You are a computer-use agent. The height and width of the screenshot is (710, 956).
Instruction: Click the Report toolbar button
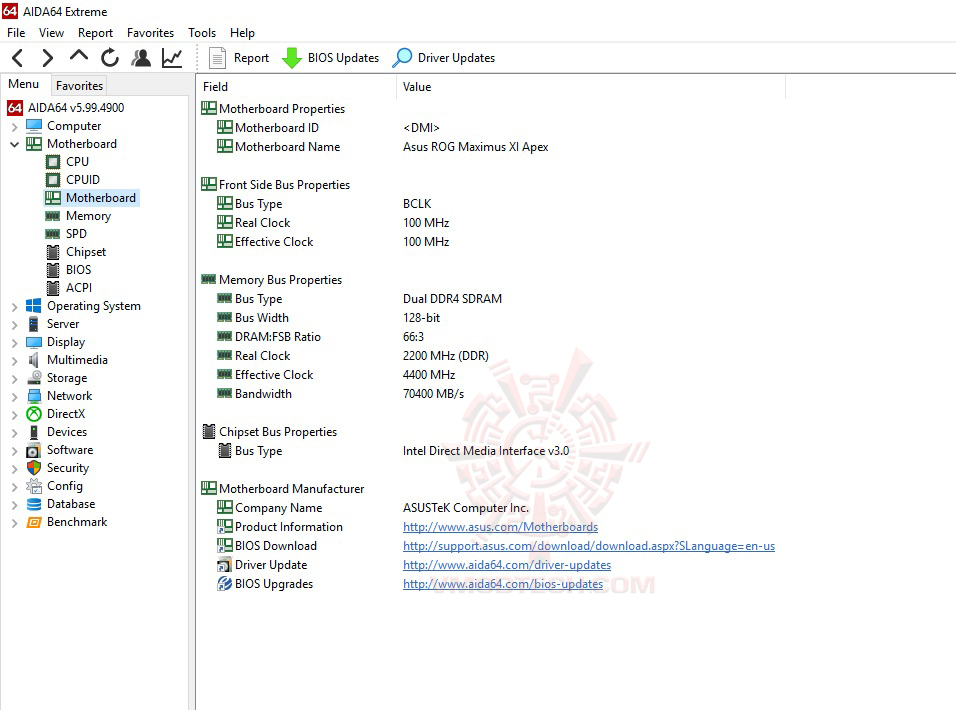coord(238,58)
